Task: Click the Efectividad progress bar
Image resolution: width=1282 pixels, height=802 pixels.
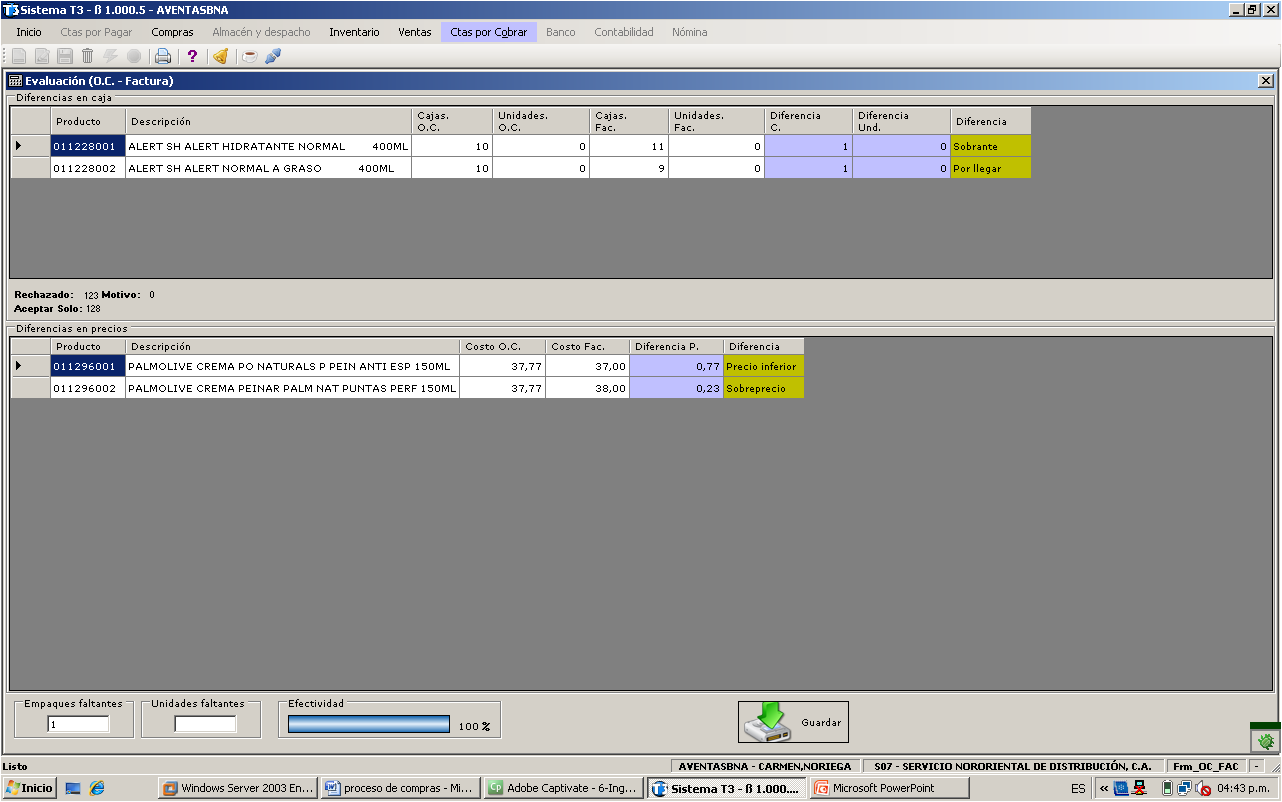Action: (368, 725)
